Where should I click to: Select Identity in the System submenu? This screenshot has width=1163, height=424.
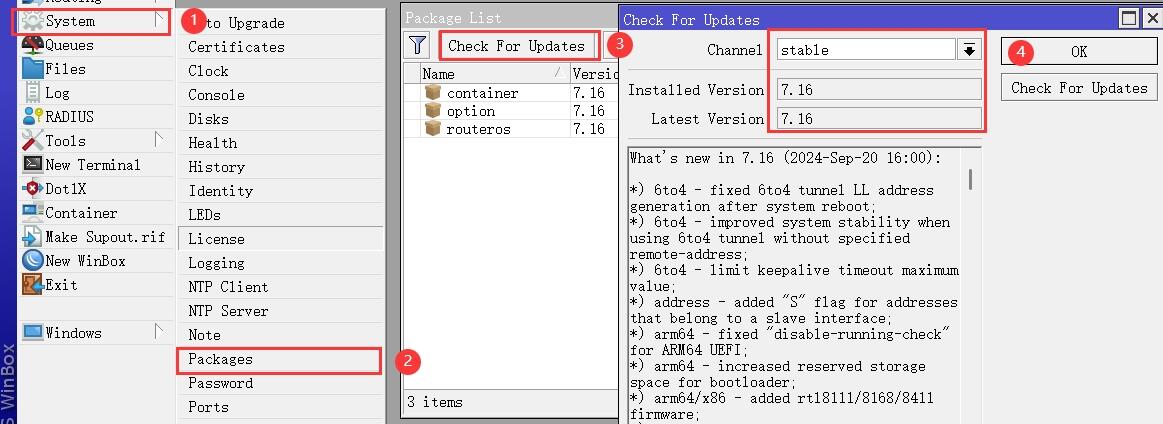pyautogui.click(x=280, y=191)
